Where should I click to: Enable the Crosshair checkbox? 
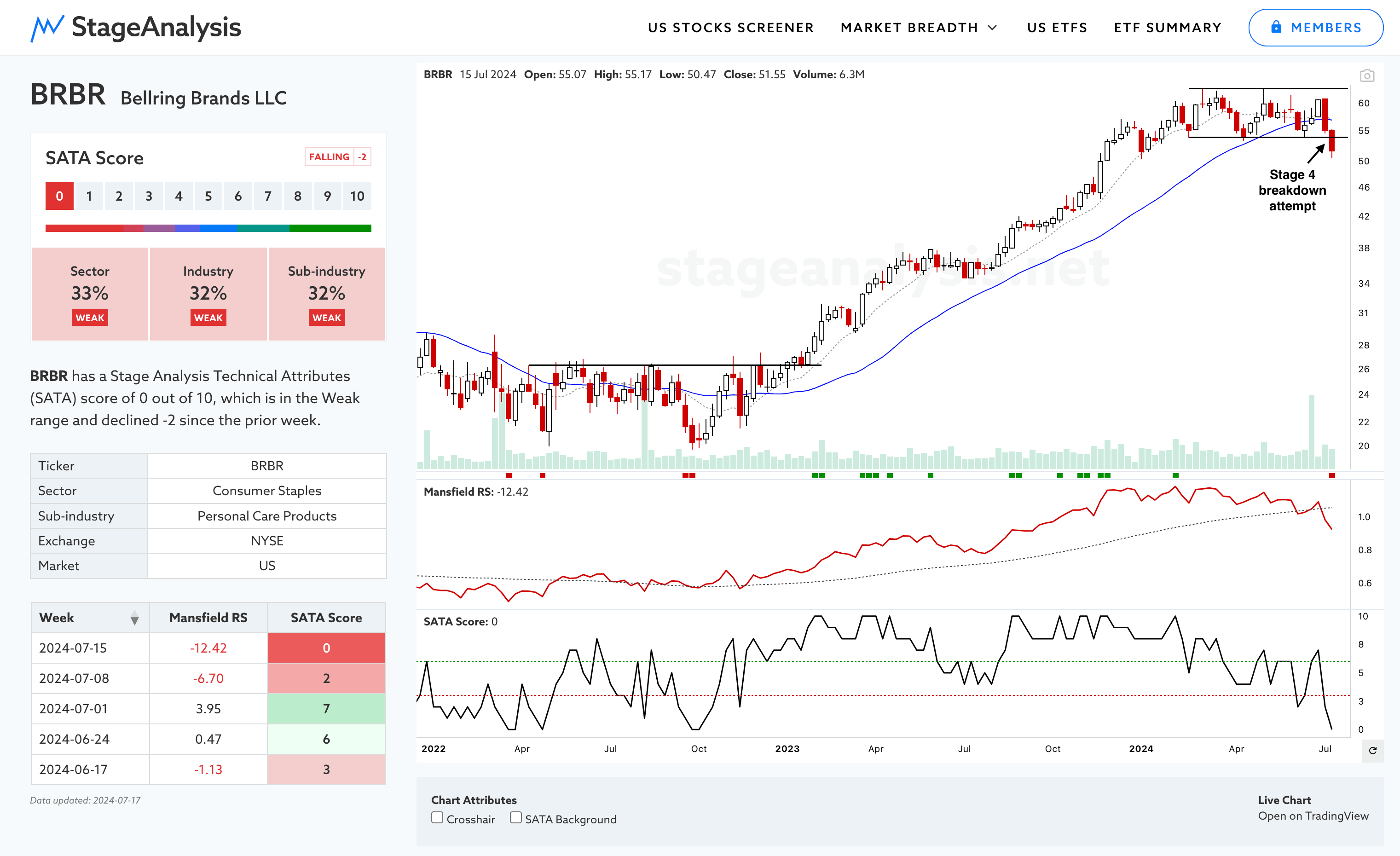437,818
